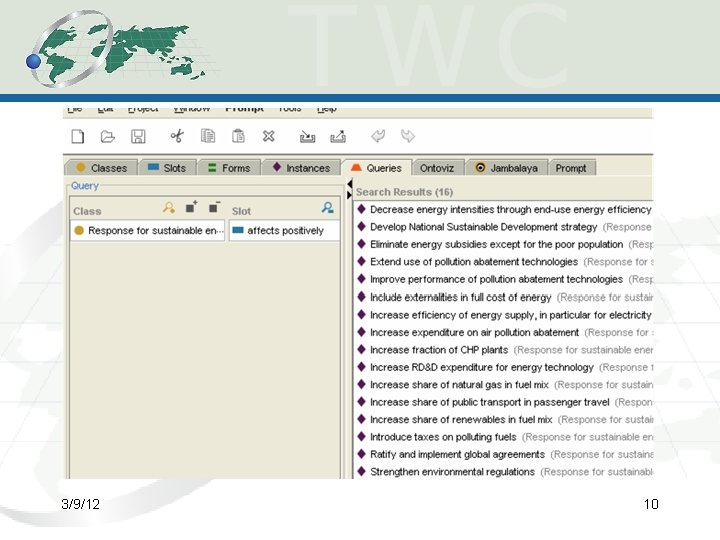Click the Cut scissors icon
720x540 pixels.
(177, 136)
